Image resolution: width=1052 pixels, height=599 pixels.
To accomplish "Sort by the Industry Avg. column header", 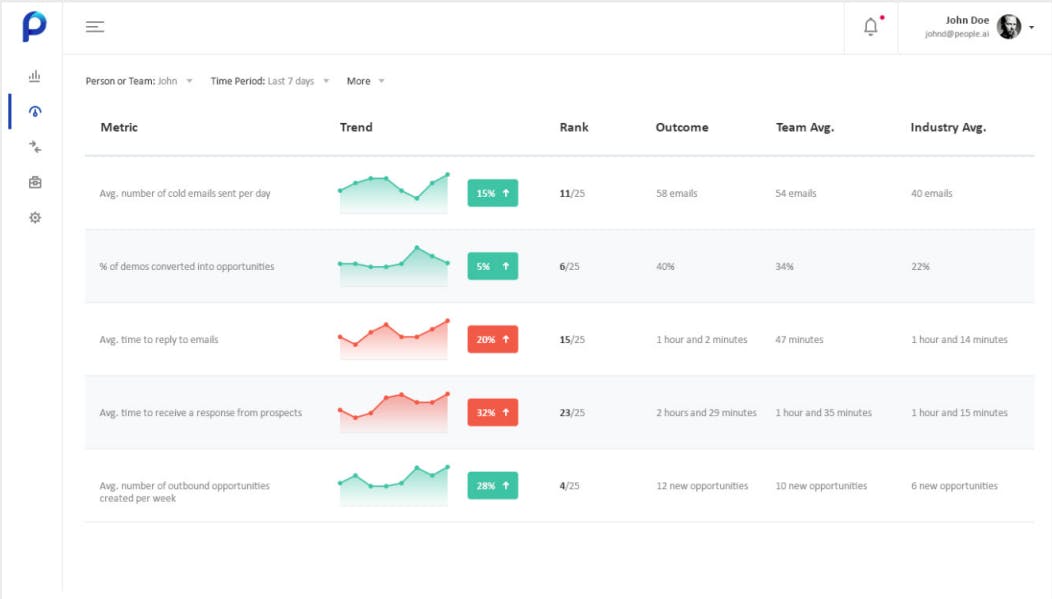I will coord(948,127).
